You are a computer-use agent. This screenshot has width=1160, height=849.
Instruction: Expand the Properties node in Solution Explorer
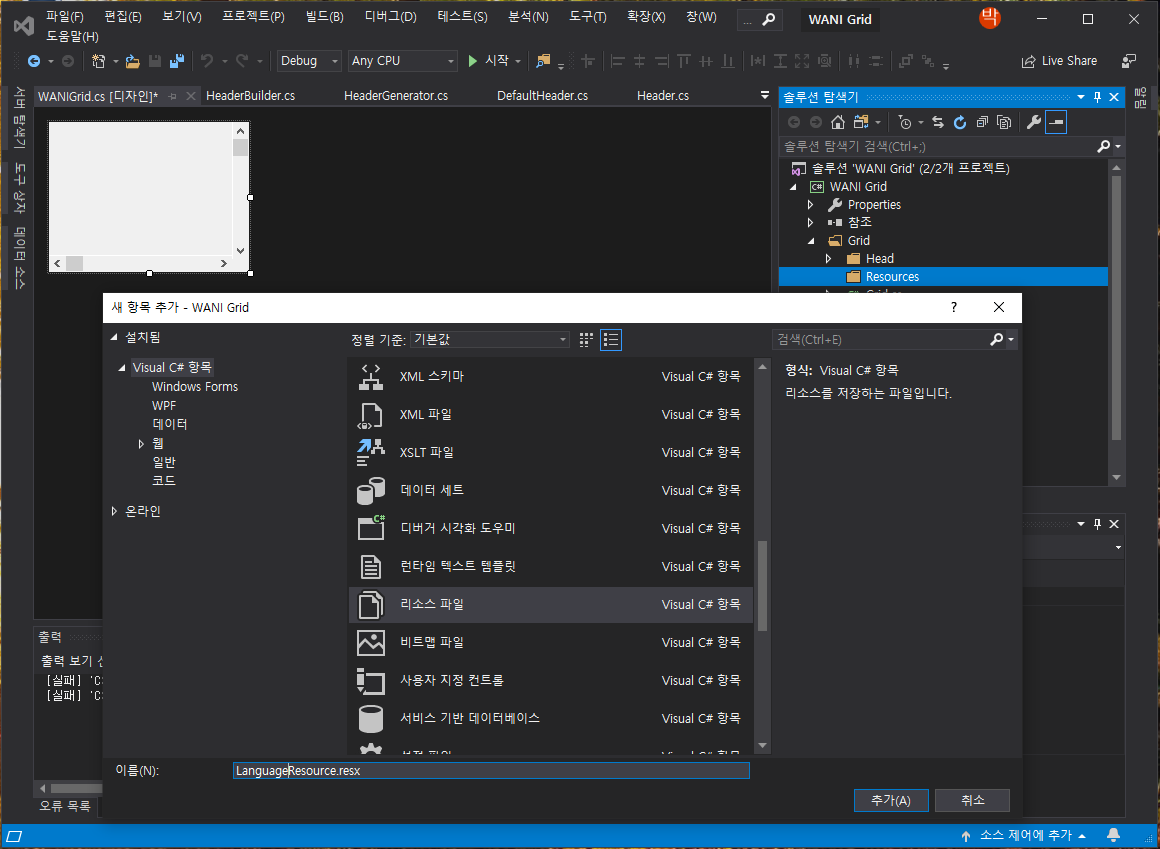(x=810, y=205)
